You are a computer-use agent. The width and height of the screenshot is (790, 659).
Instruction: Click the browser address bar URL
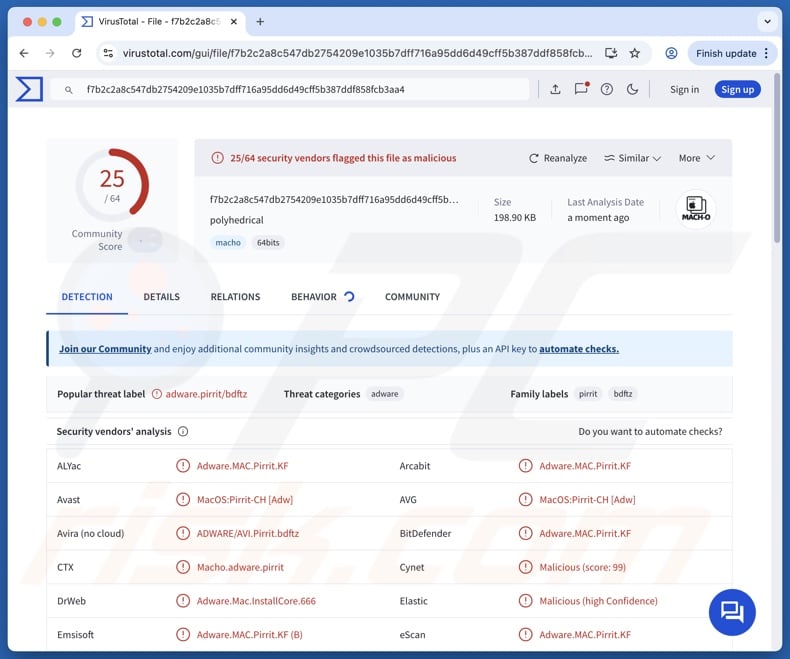pyautogui.click(x=357, y=53)
